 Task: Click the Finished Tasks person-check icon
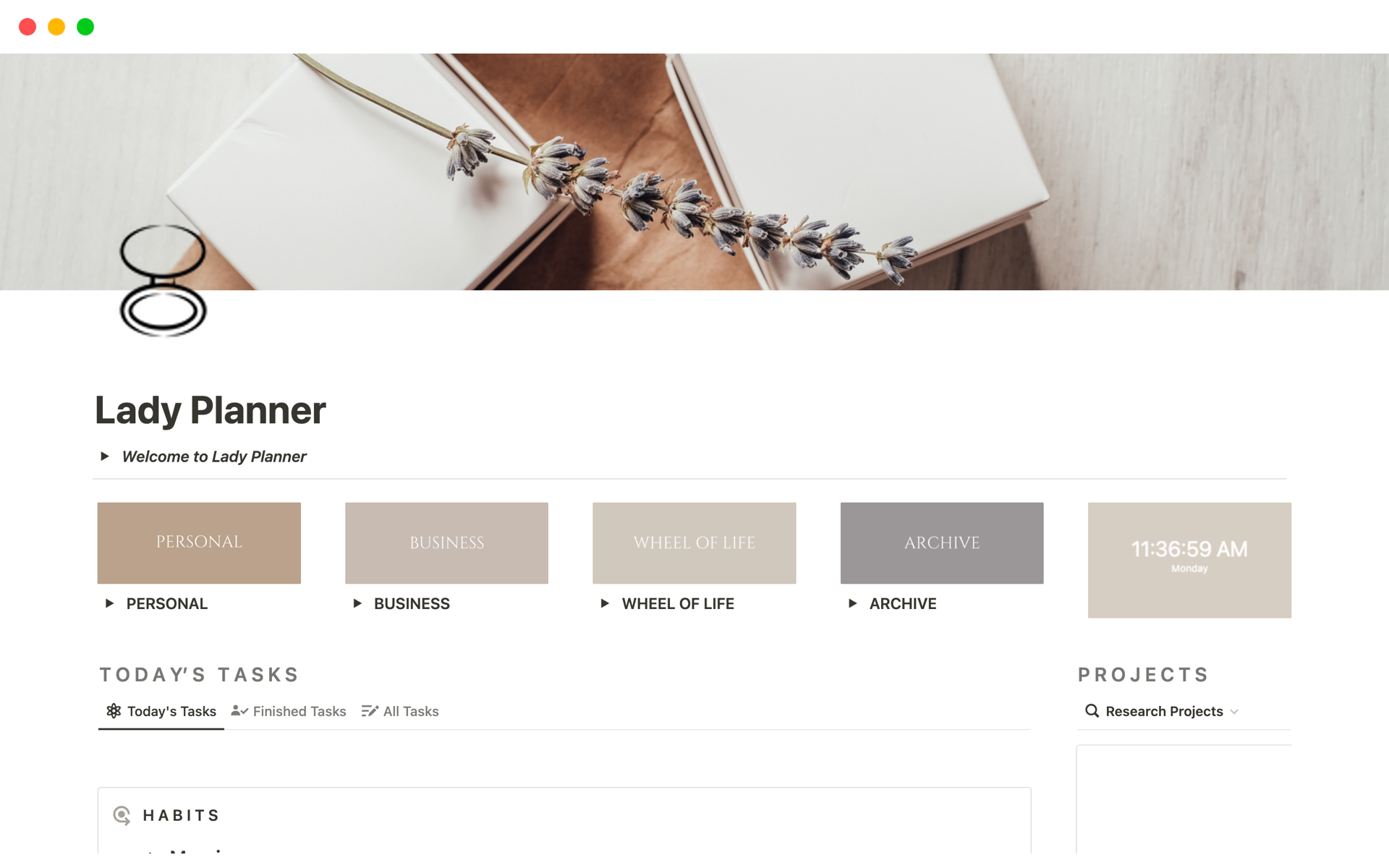(239, 711)
